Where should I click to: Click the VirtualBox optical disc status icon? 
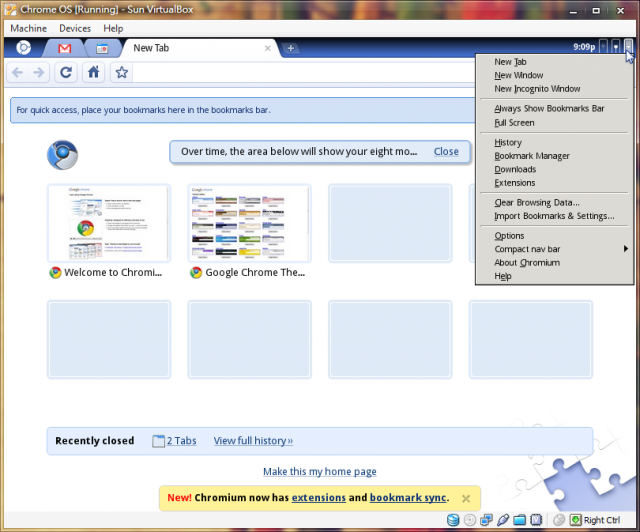470,520
